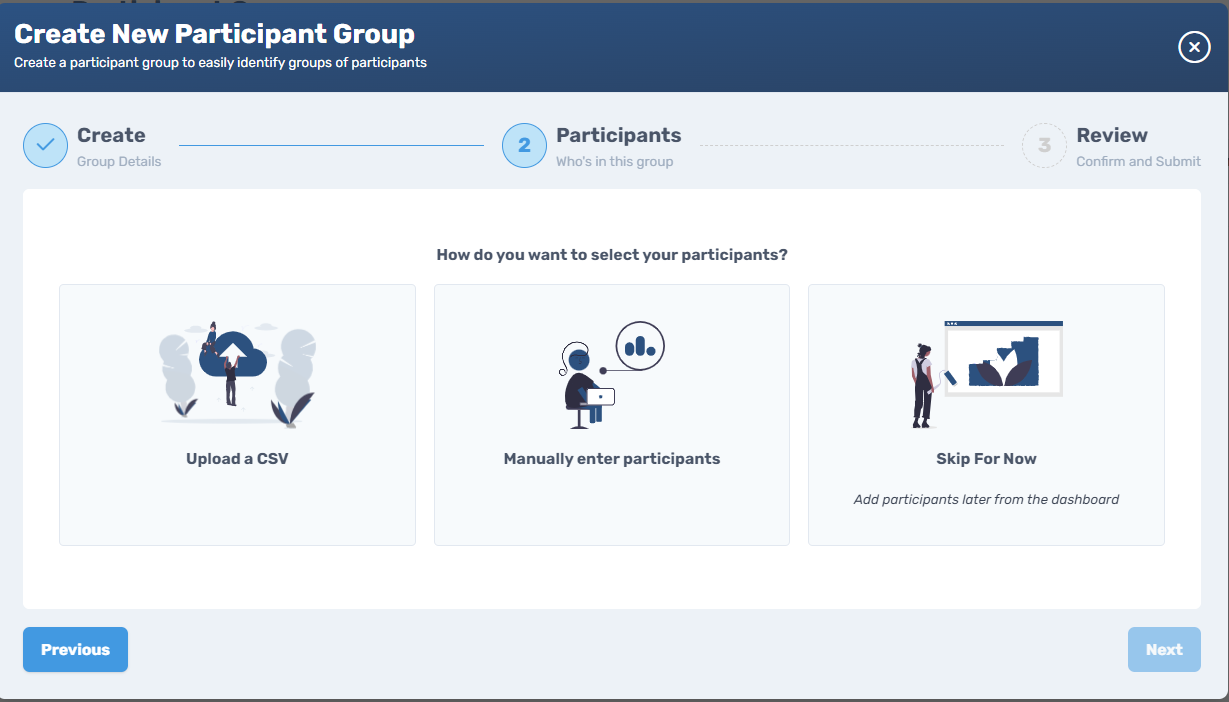The height and width of the screenshot is (702, 1229).
Task: Click the completed Create step checkmark circle
Action: tap(45, 145)
